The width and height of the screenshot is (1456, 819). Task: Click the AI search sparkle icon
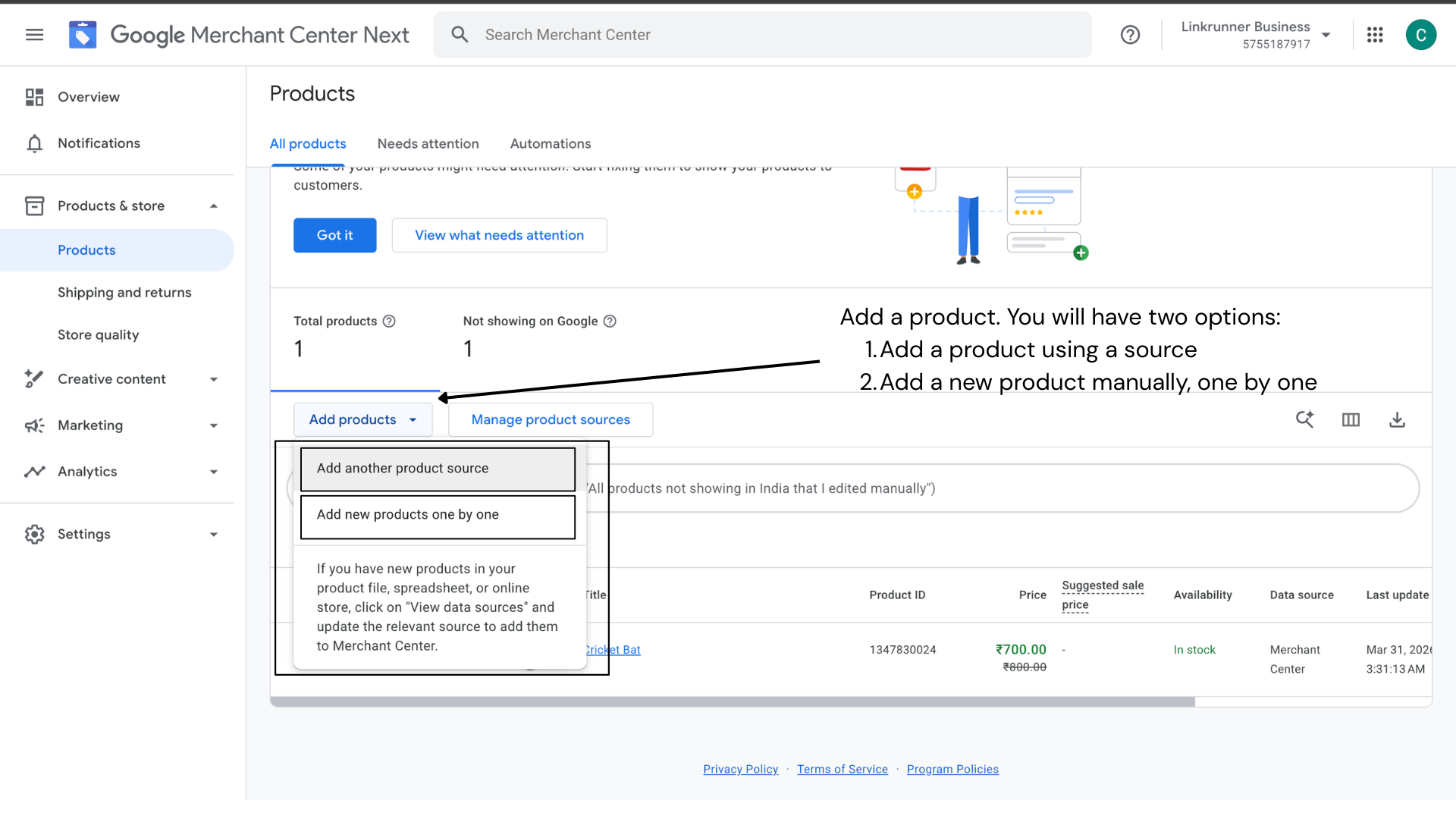pos(1304,419)
